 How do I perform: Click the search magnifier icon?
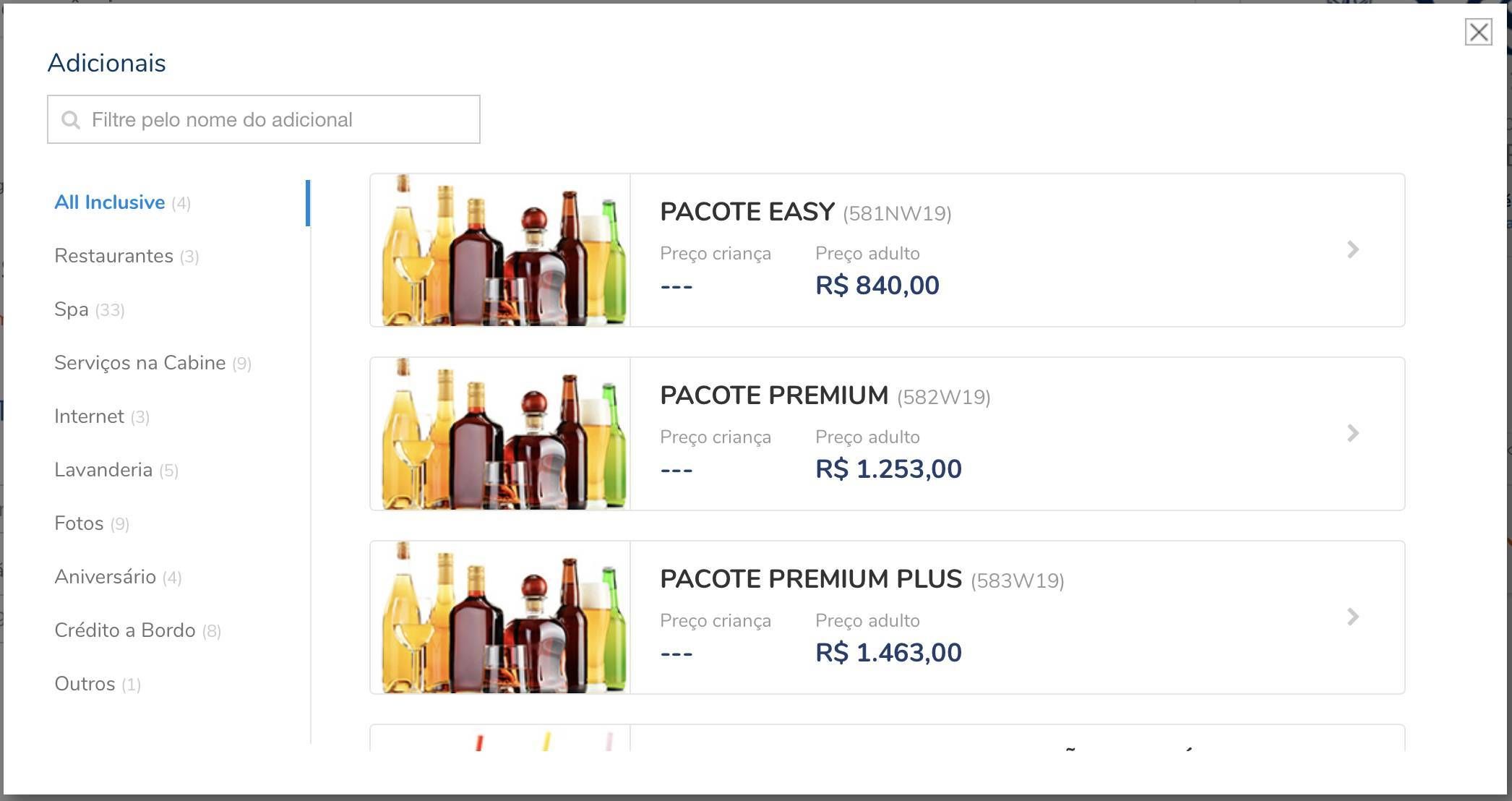pyautogui.click(x=70, y=119)
